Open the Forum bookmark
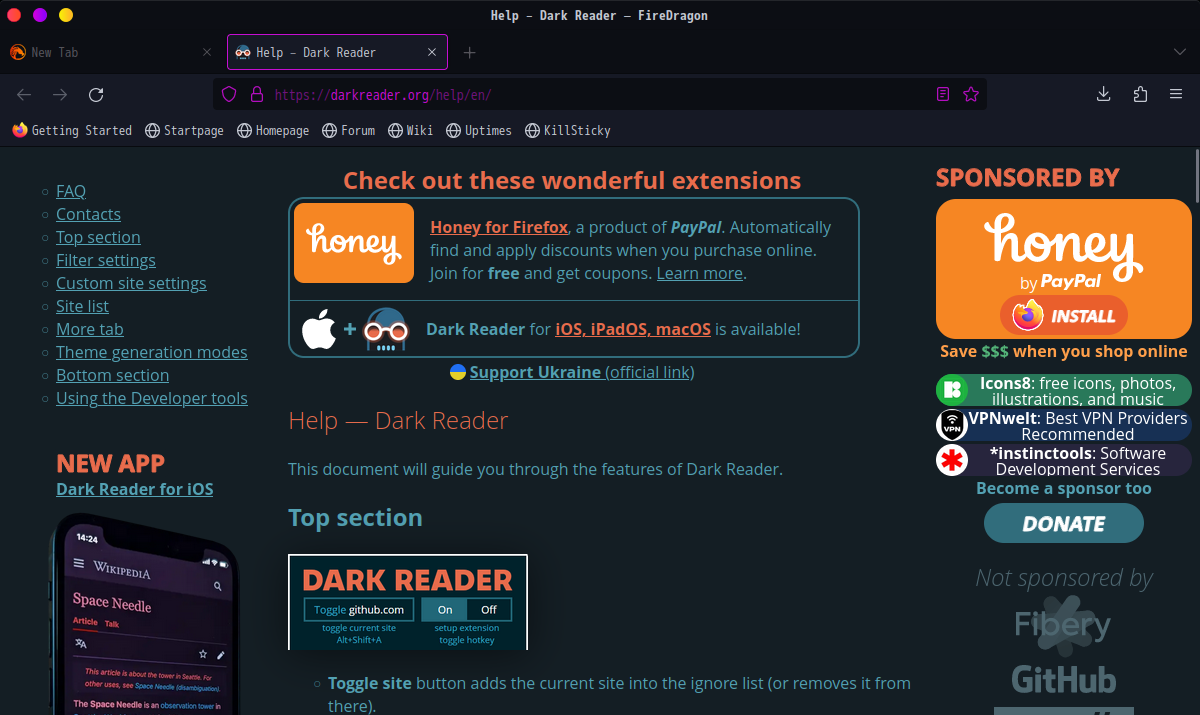 click(x=349, y=130)
